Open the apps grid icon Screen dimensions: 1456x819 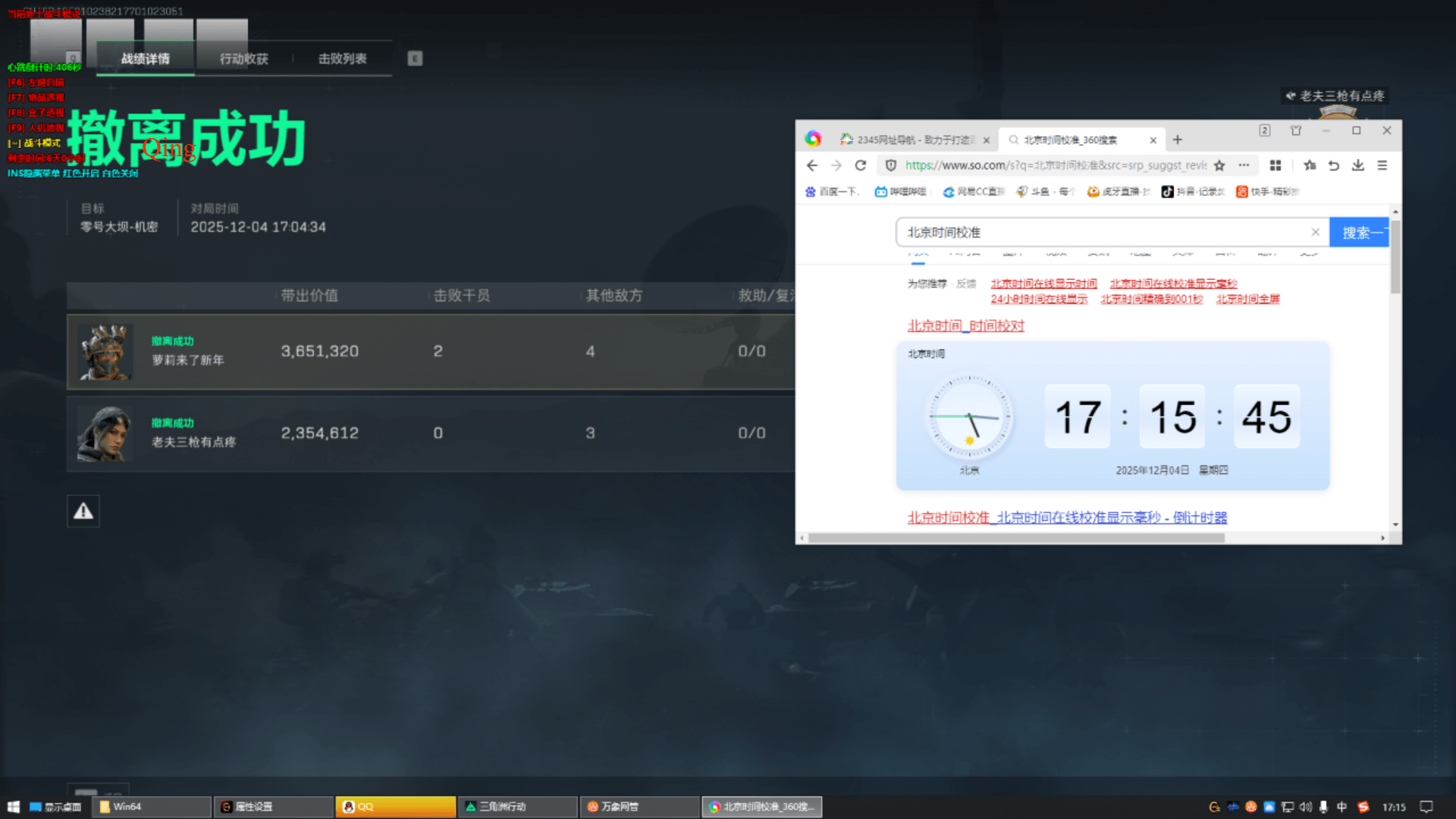coord(1276,165)
